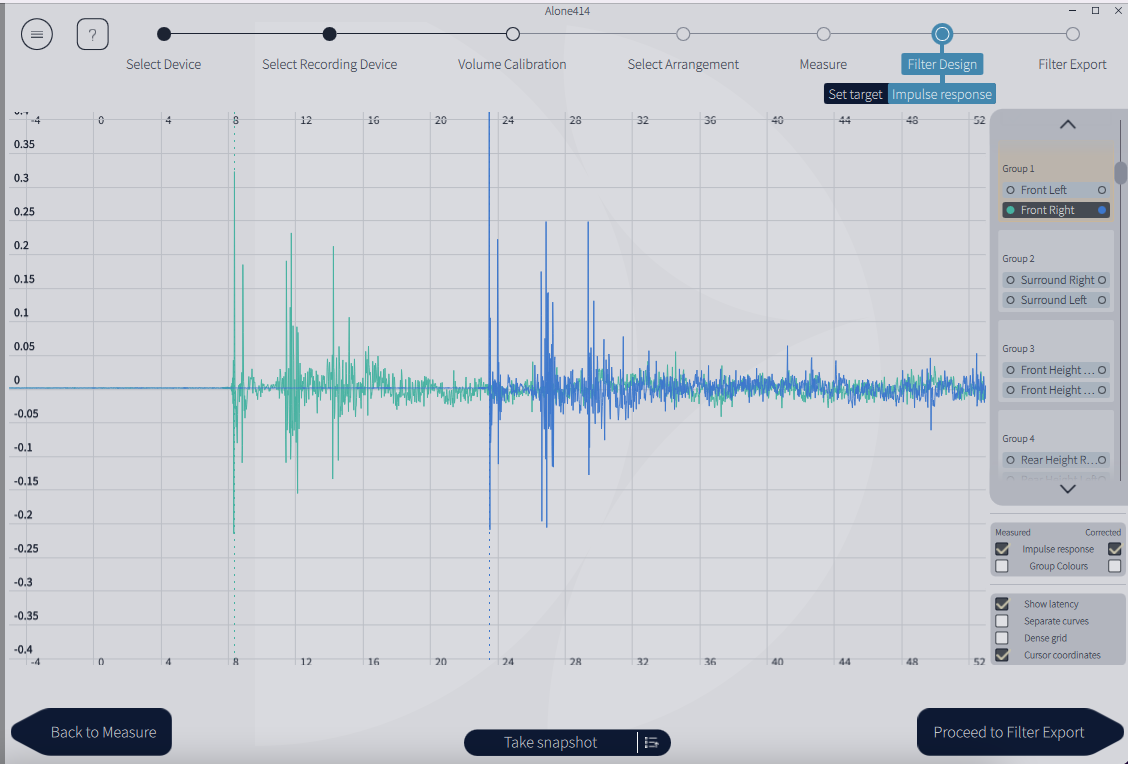Click the step circle above Volume Calibration
1128x764 pixels.
tap(512, 34)
